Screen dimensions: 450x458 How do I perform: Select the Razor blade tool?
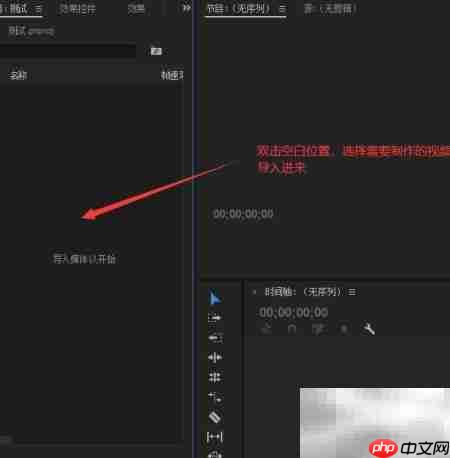[215, 417]
